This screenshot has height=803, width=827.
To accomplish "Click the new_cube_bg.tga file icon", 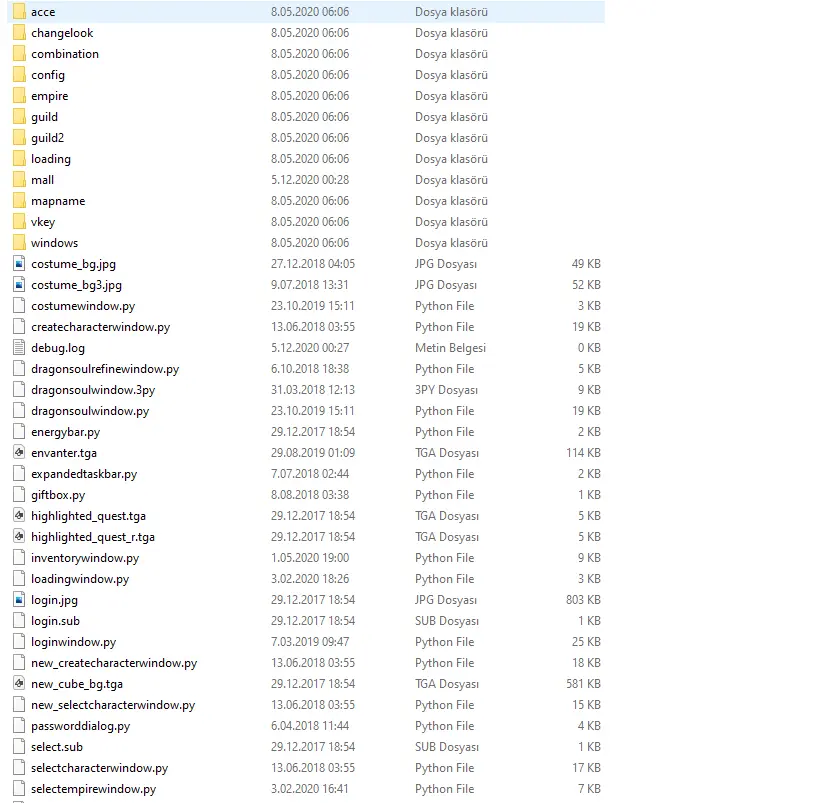I will (19, 684).
